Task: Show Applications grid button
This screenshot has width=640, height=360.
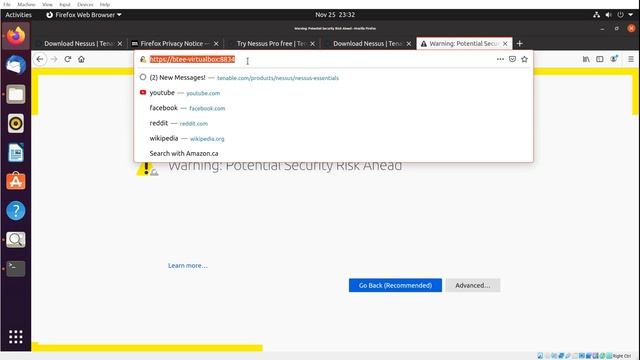Action: (x=16, y=337)
